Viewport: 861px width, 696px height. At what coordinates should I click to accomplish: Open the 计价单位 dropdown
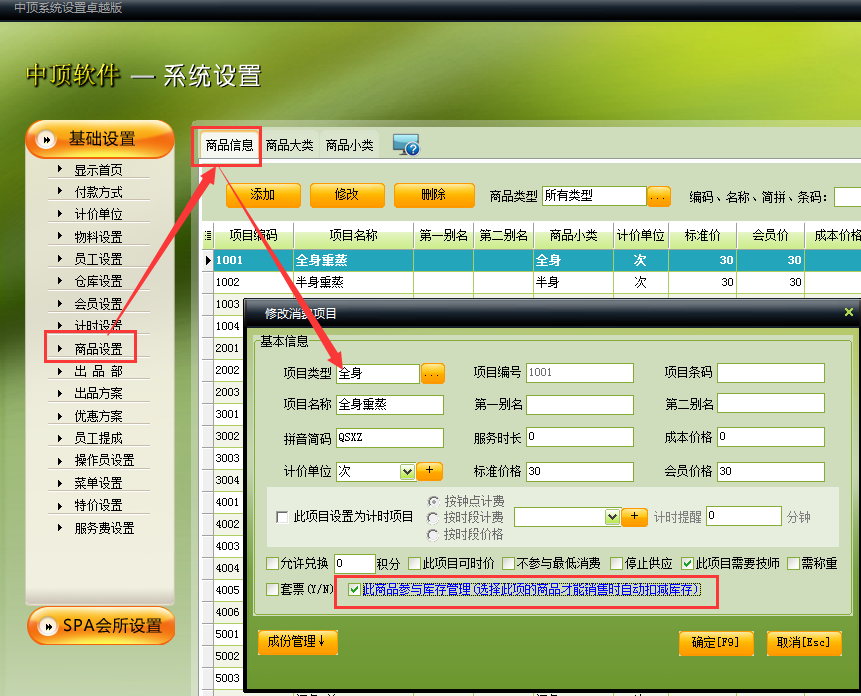pos(407,472)
